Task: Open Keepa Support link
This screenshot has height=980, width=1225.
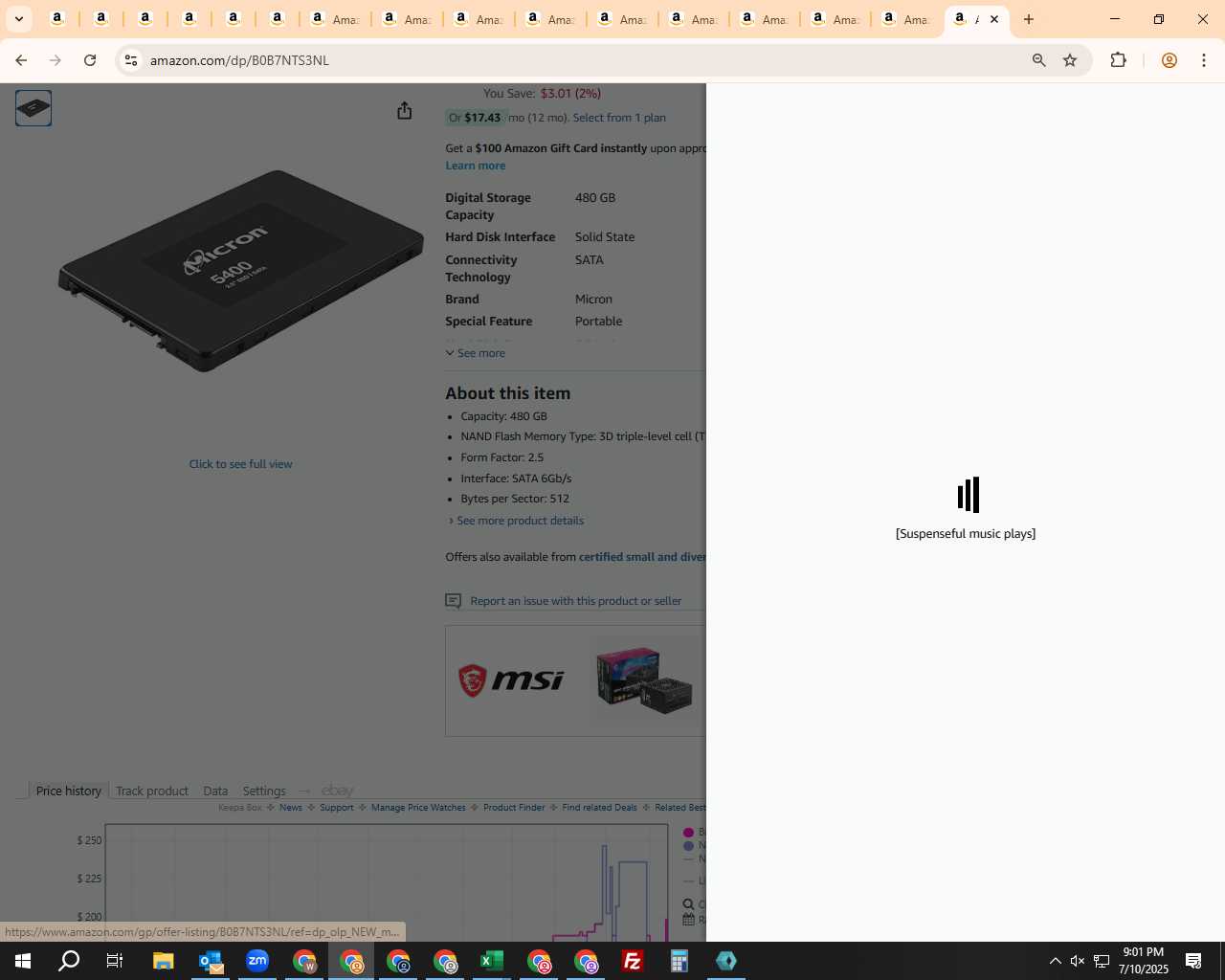Action: click(x=337, y=808)
